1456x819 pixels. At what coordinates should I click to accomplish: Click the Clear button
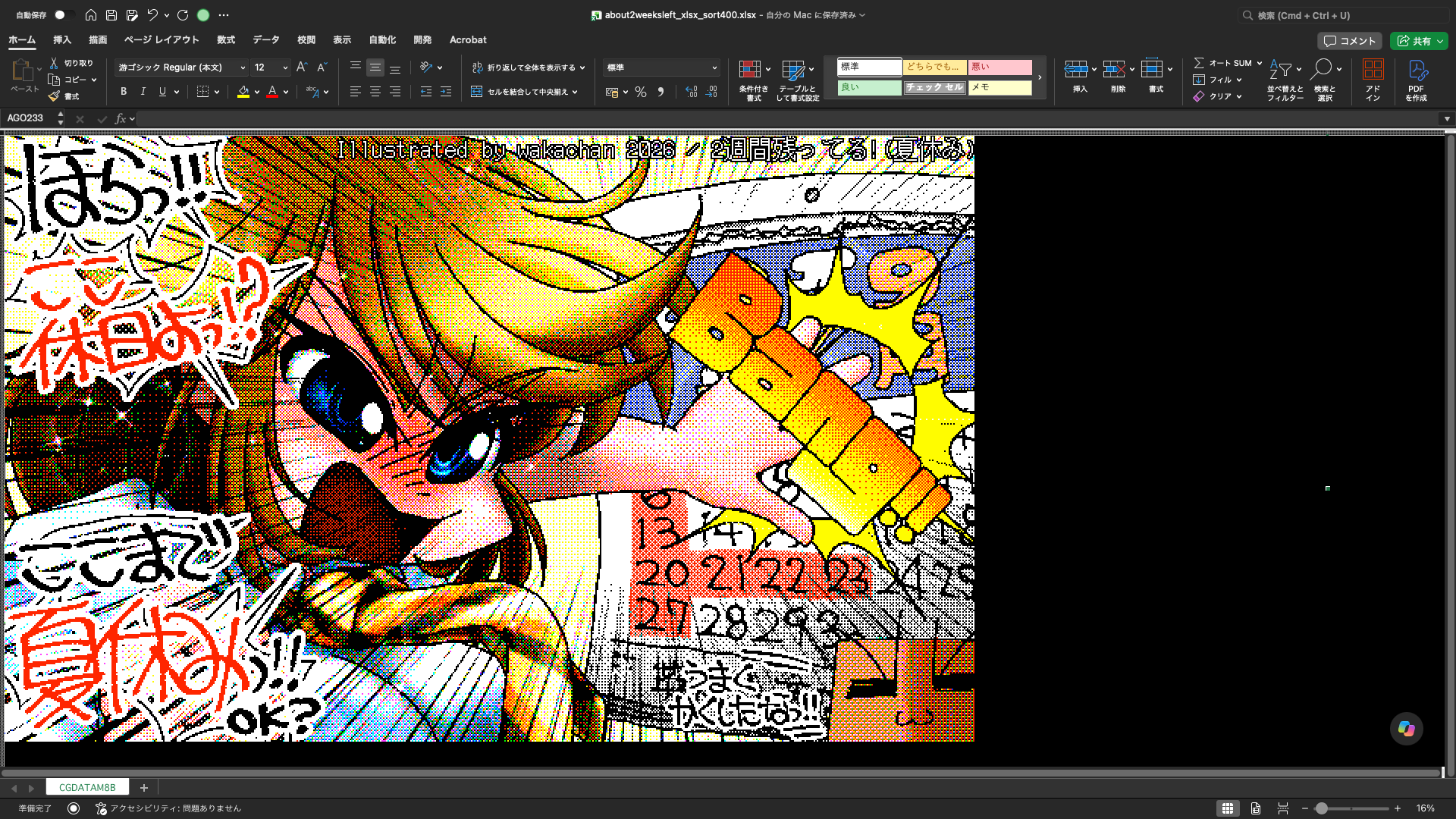1218,96
